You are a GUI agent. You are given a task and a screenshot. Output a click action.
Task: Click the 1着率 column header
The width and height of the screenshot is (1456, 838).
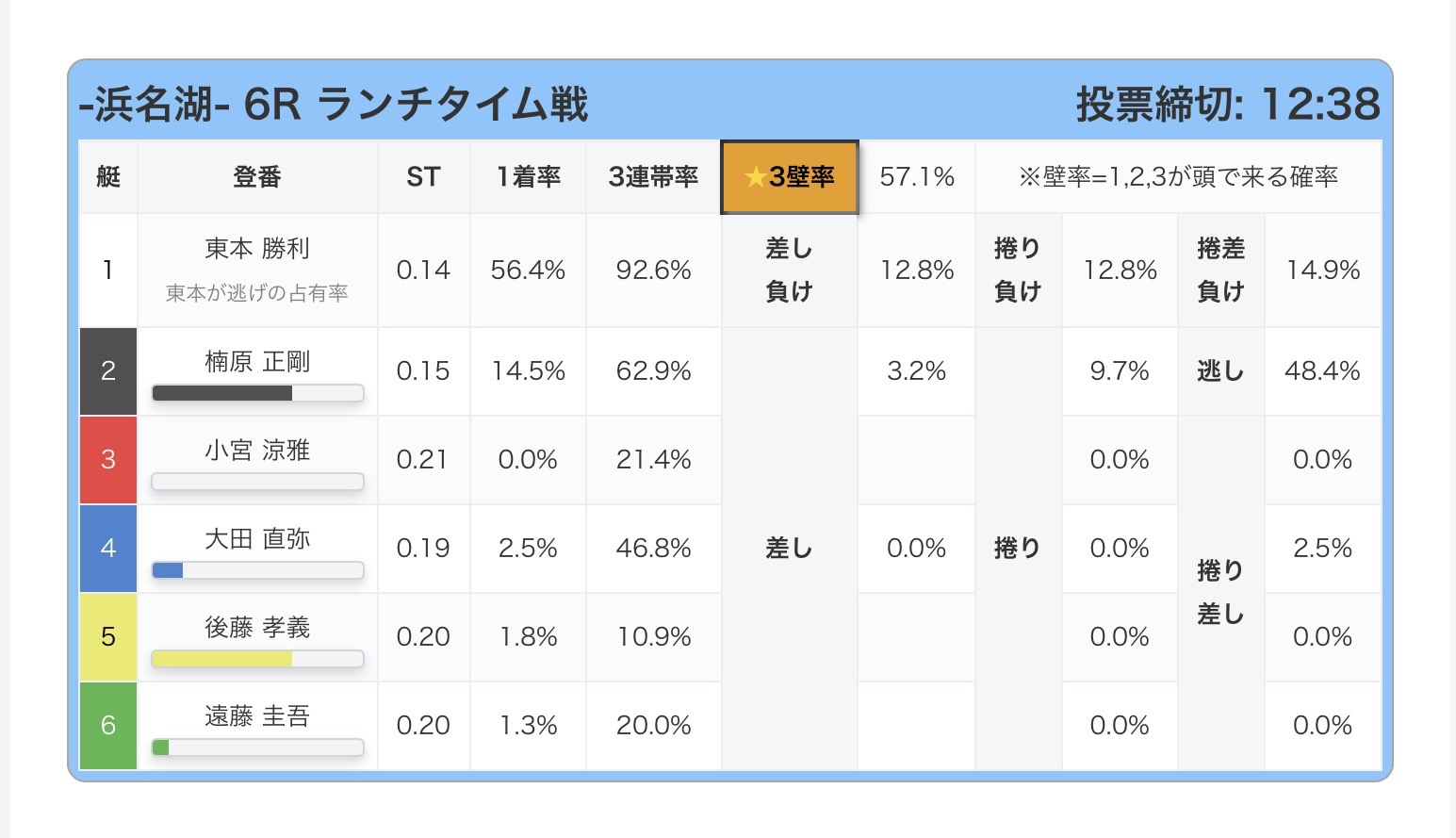[x=528, y=177]
